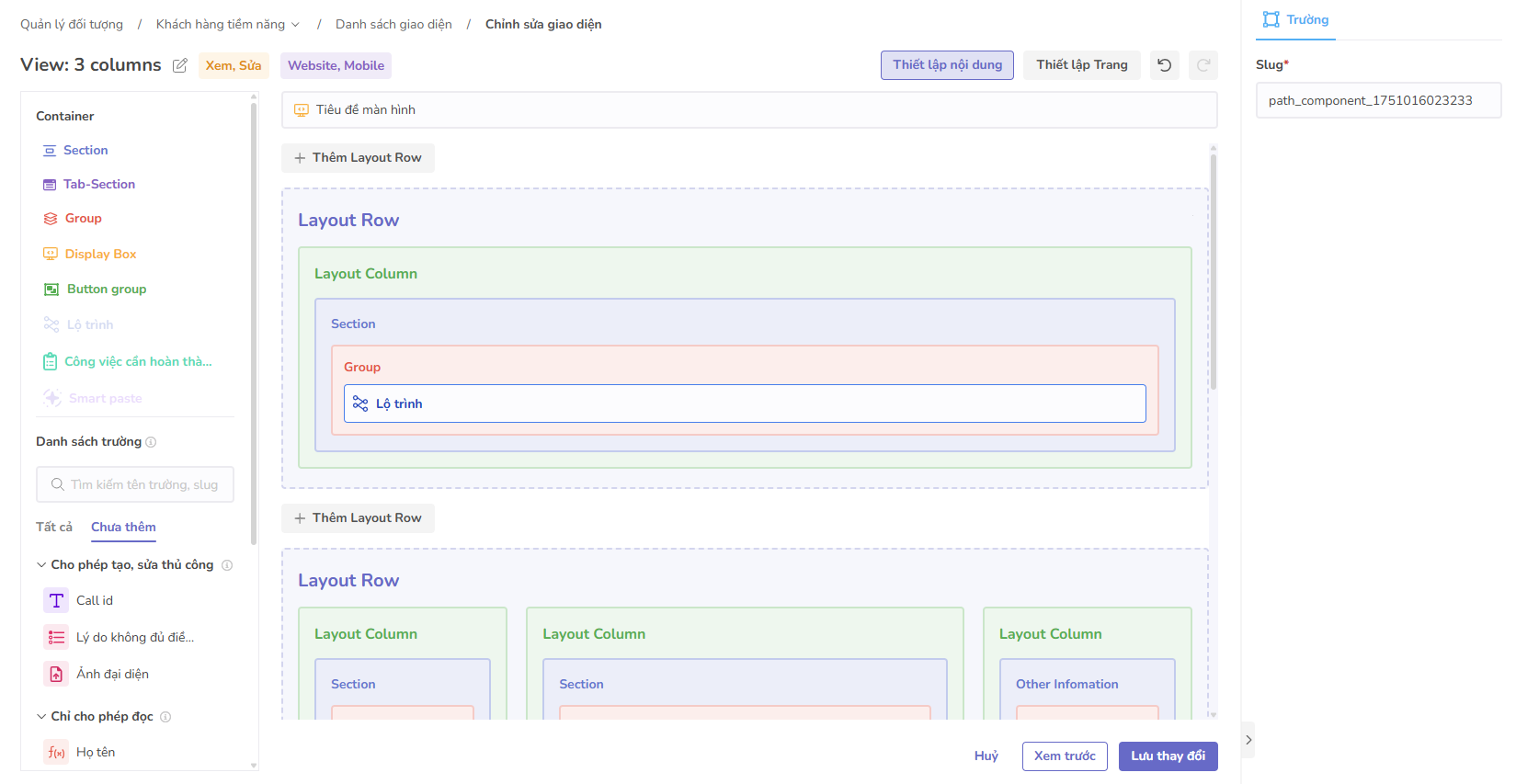This screenshot has height=784, width=1516.
Task: Collapse the Chỉ cho phép đọc group
Action: coord(41,717)
